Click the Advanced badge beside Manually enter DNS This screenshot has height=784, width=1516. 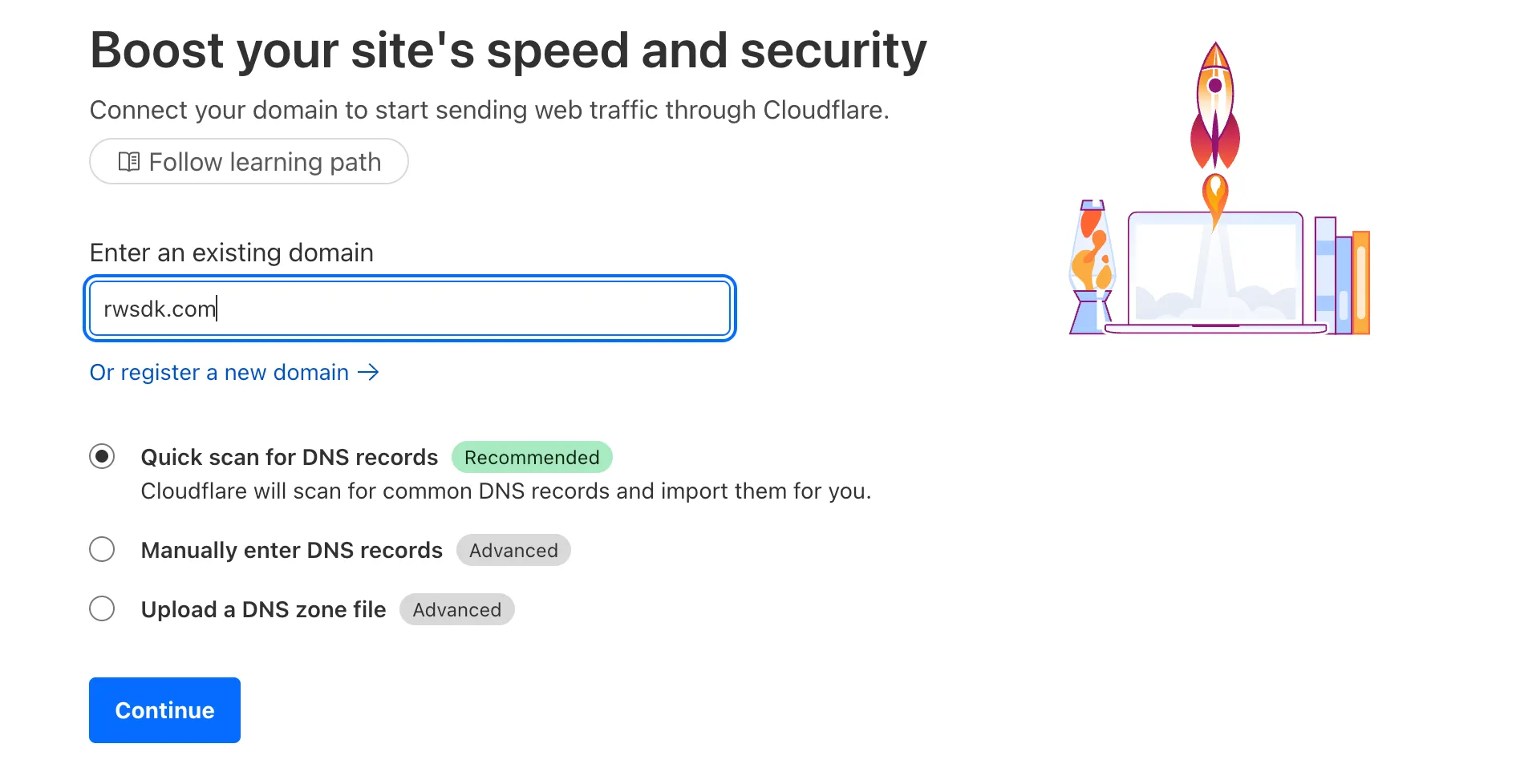coord(513,551)
